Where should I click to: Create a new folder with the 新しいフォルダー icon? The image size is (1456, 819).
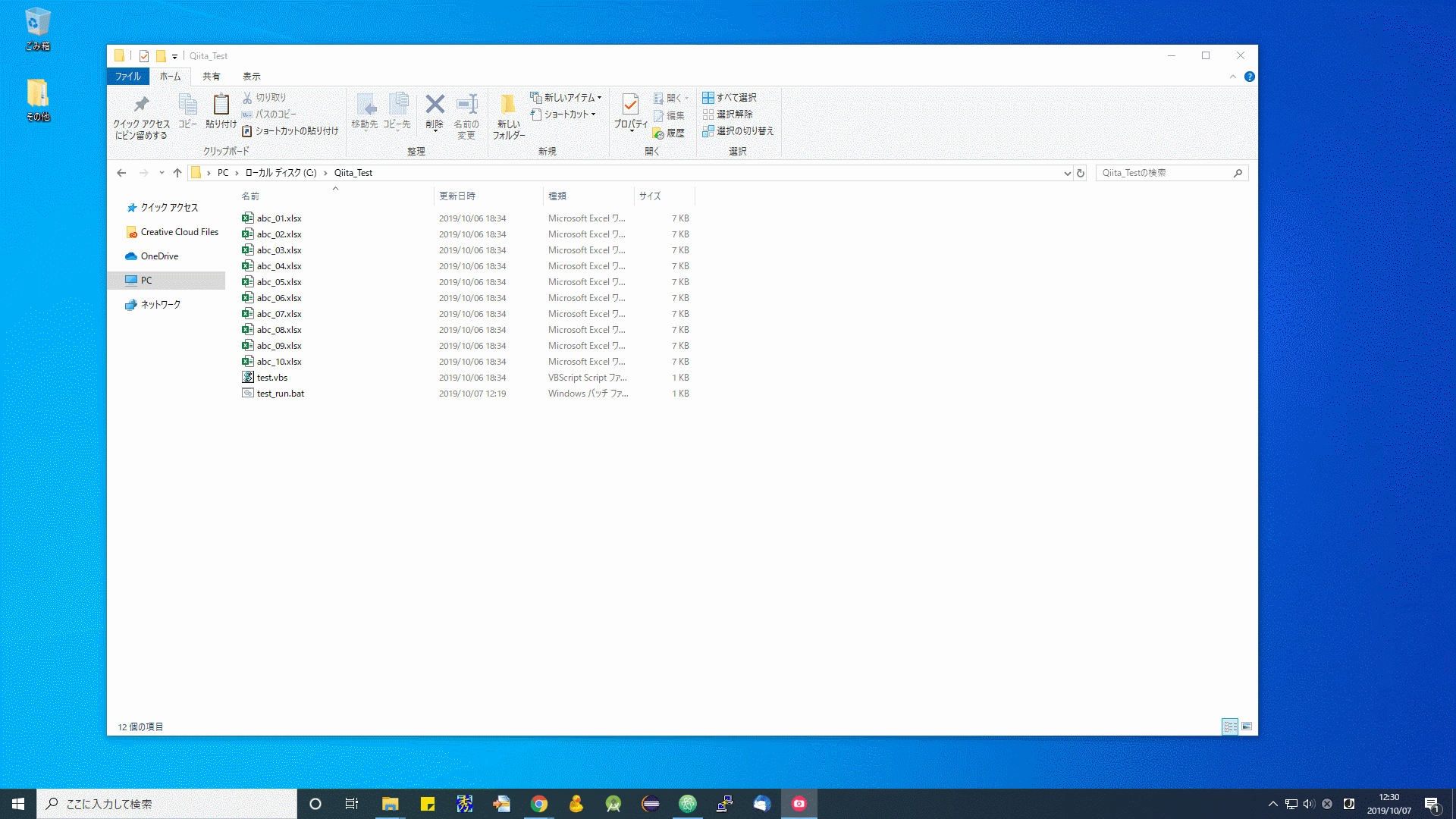point(508,114)
